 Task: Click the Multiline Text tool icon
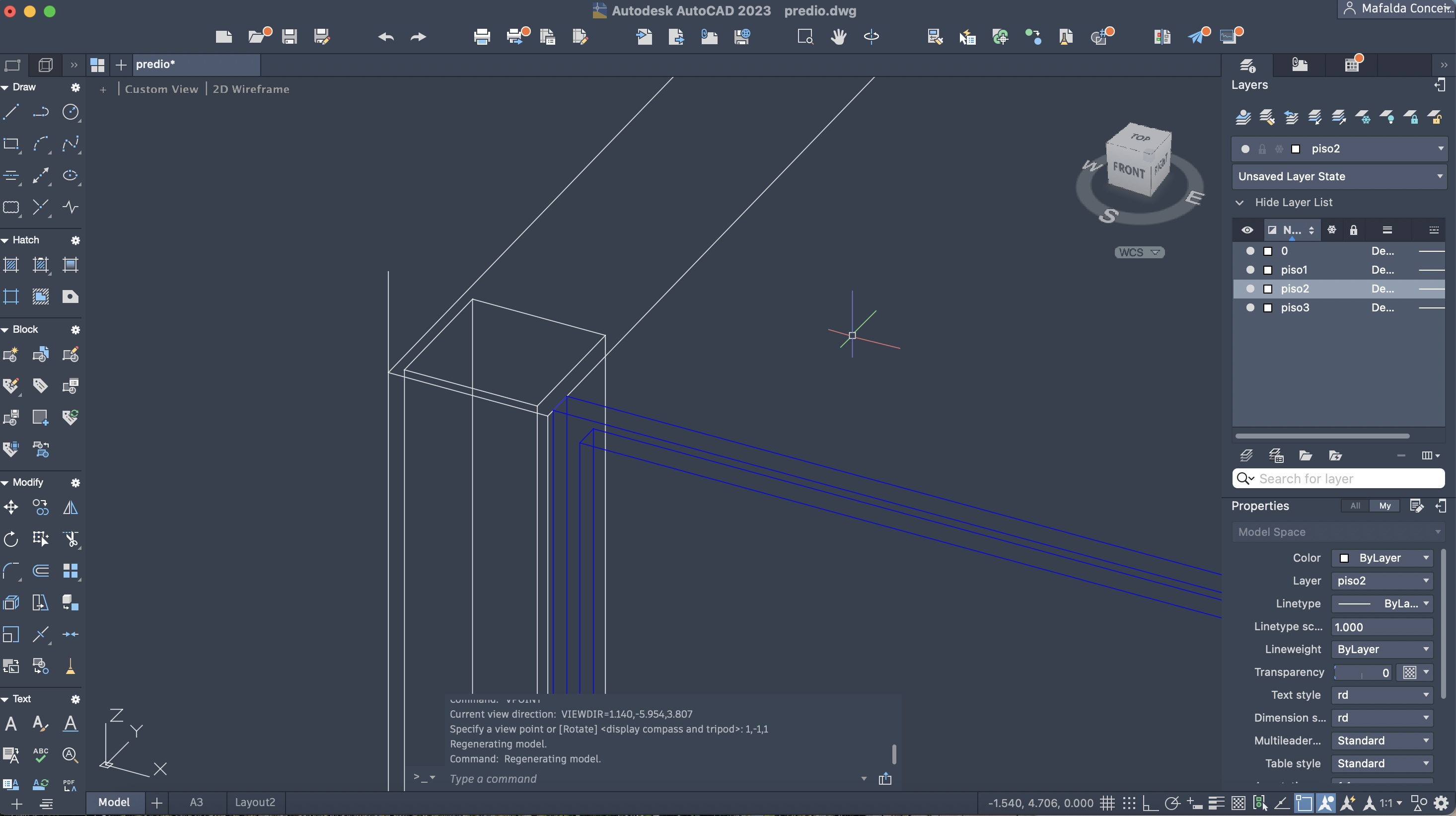coord(11,724)
